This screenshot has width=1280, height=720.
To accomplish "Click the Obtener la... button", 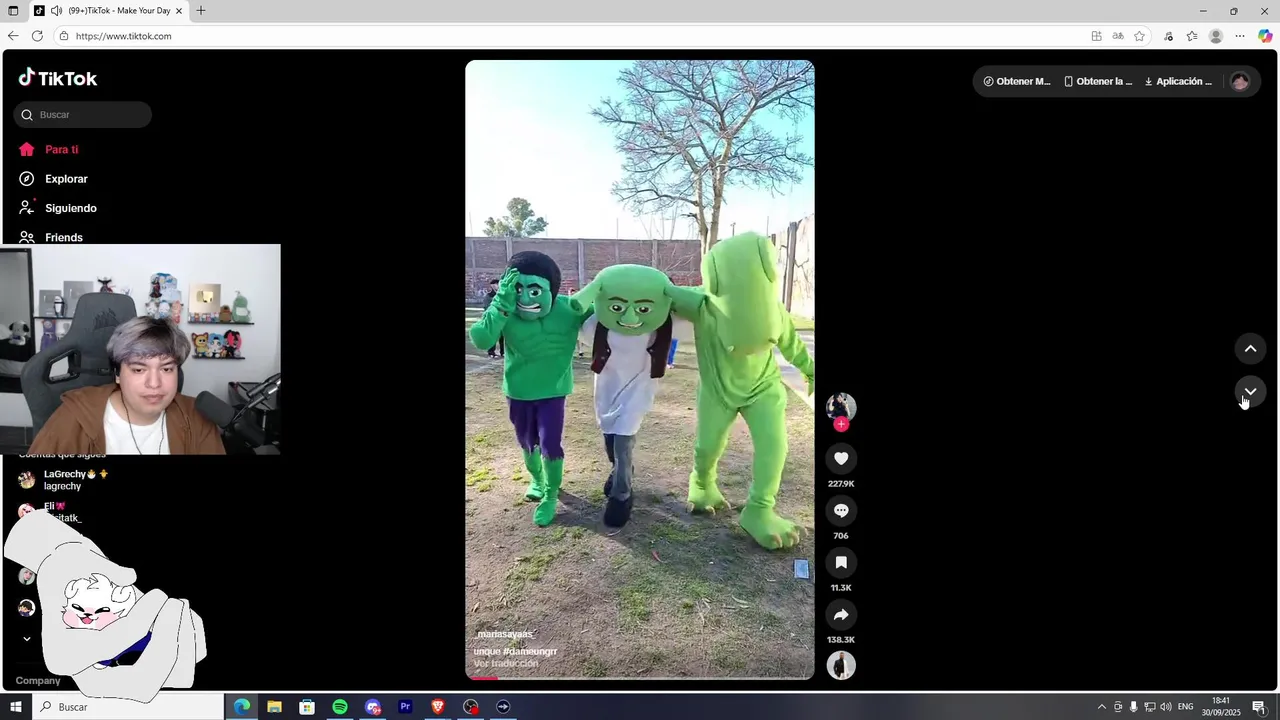I will pos(1098,81).
